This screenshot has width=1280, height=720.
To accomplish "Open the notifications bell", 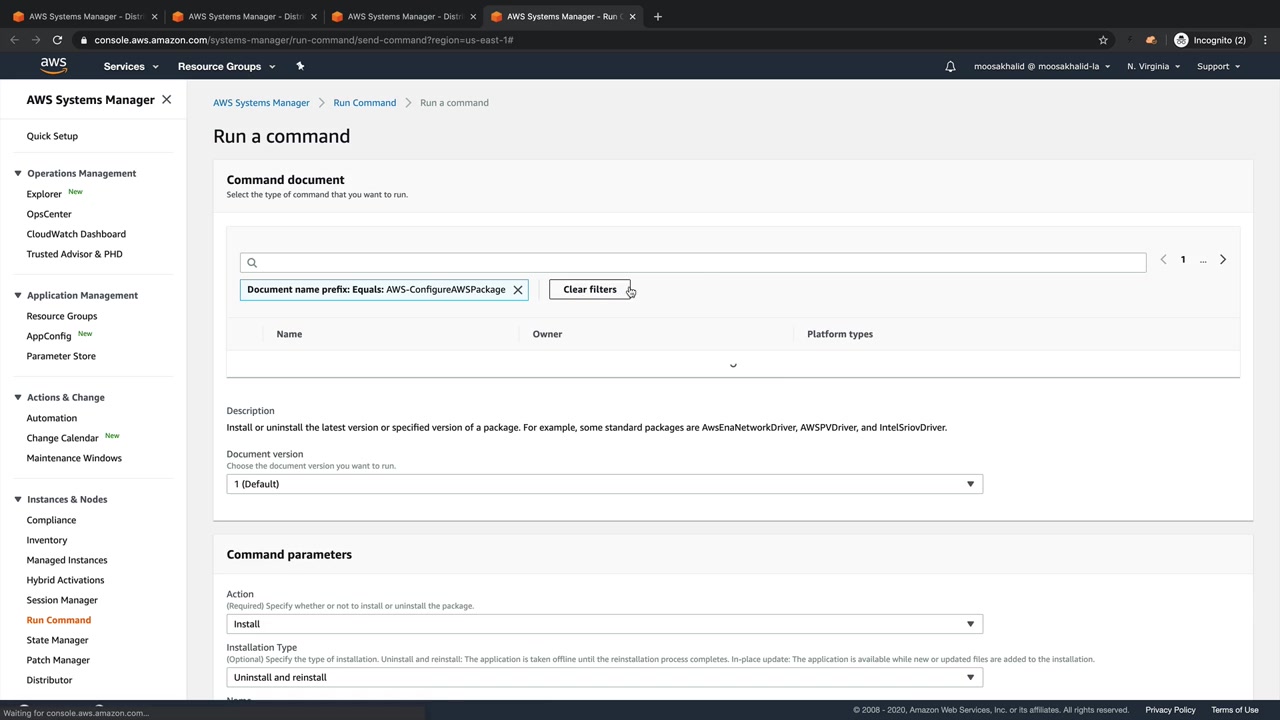I will click(x=950, y=67).
